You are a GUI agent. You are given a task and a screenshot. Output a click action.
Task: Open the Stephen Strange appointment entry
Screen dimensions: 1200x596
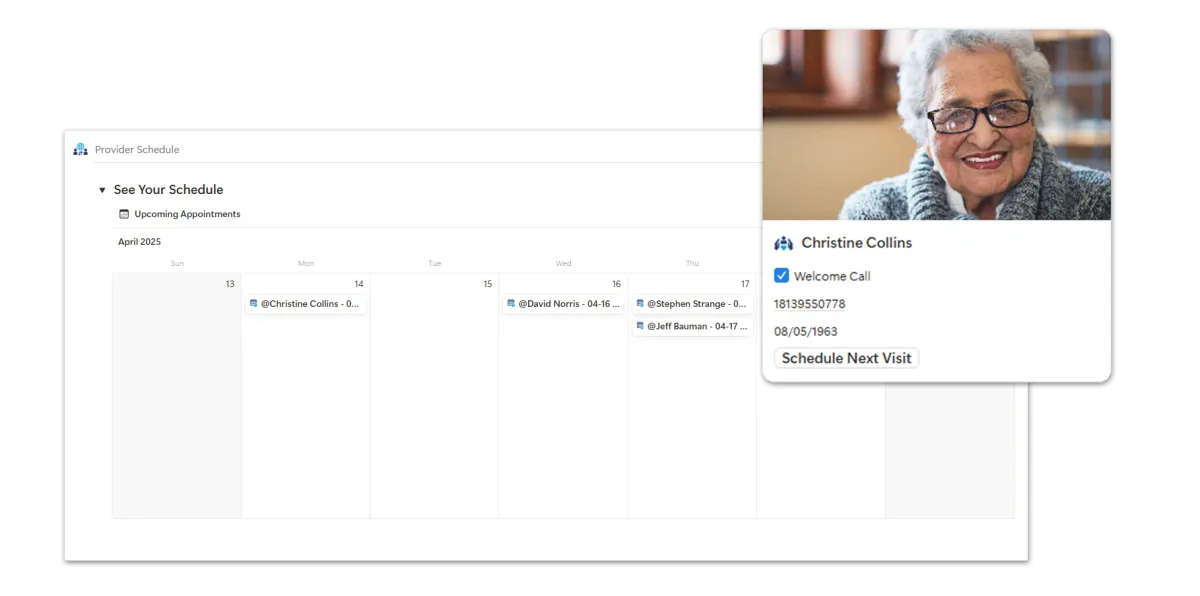coord(692,304)
